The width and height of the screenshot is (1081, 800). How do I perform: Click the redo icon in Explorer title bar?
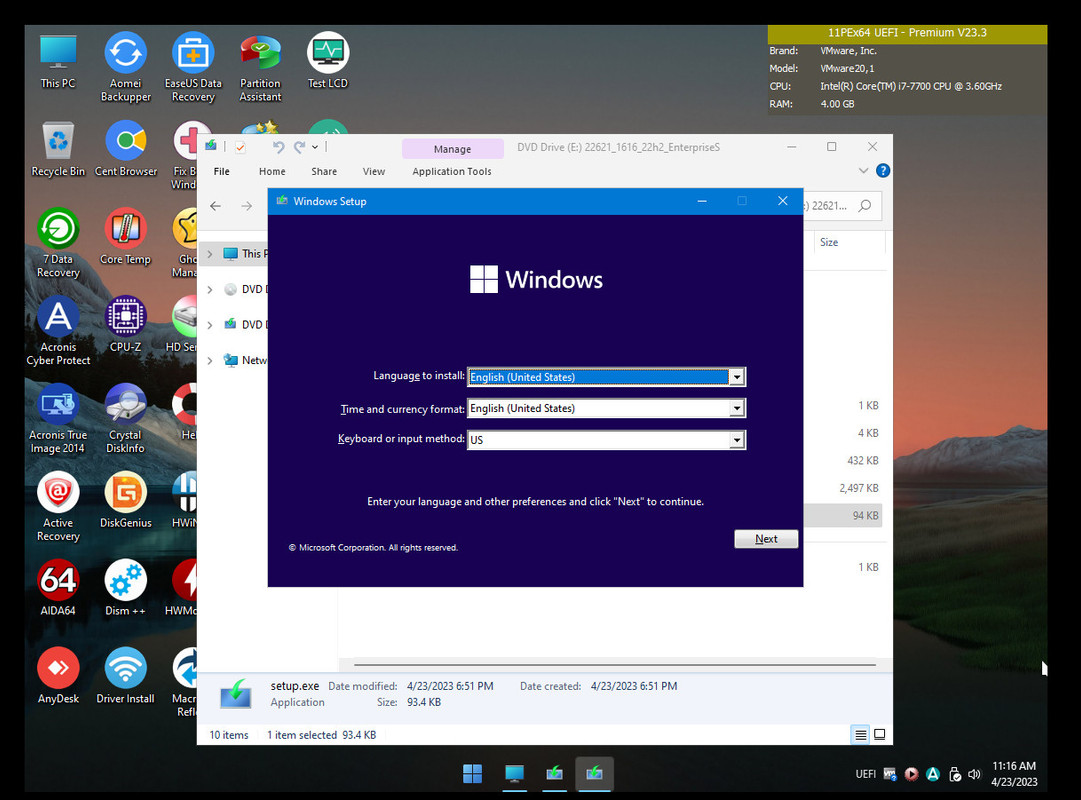(299, 147)
